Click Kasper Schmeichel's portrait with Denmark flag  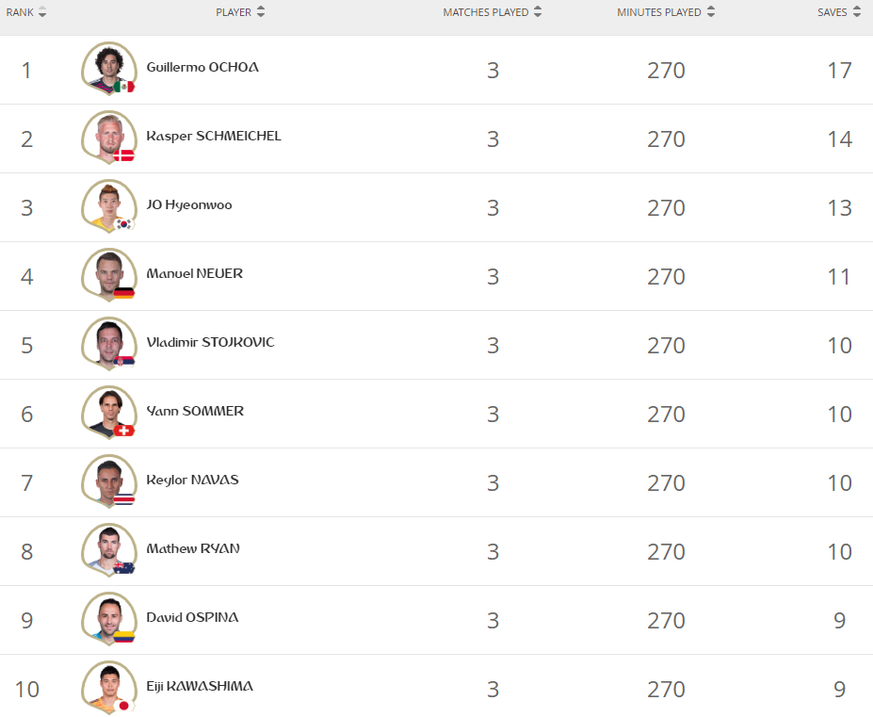pos(109,137)
